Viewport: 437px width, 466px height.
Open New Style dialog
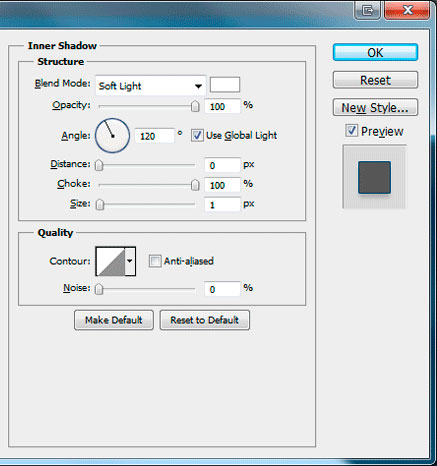click(375, 107)
